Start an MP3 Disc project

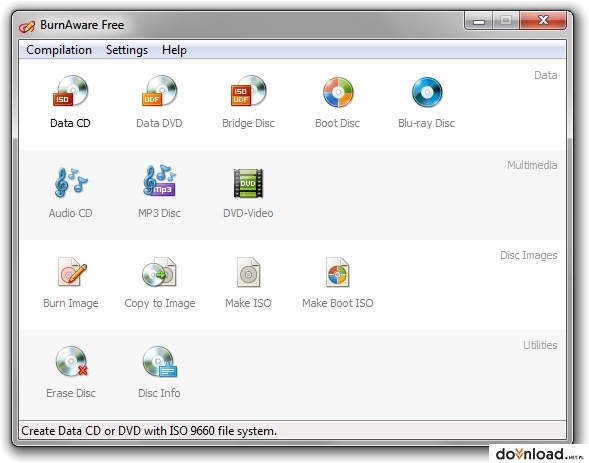coord(159,181)
